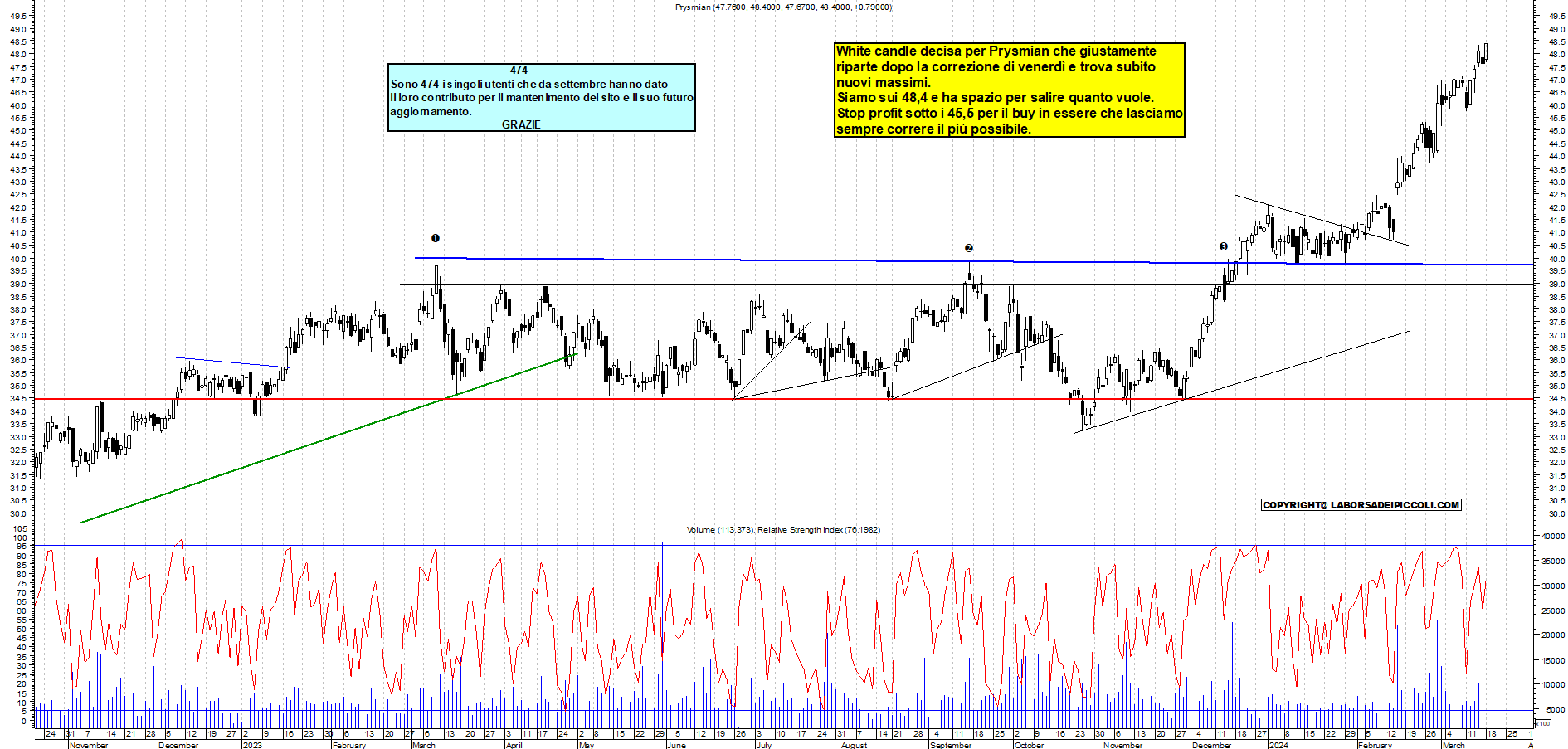The image size is (1568, 749).
Task: Click the '2024' year label on the time axis
Action: [x=1278, y=745]
